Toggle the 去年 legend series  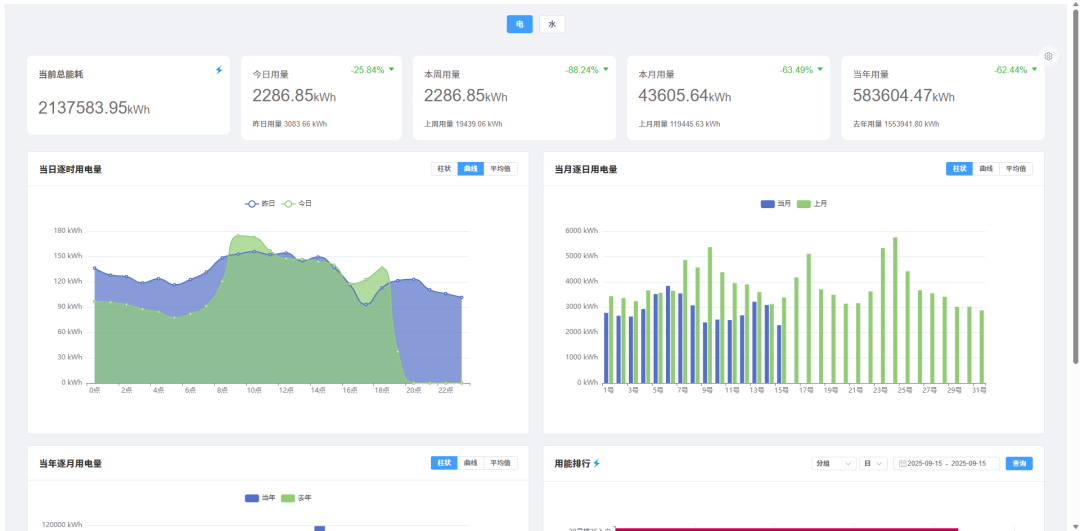click(x=297, y=498)
